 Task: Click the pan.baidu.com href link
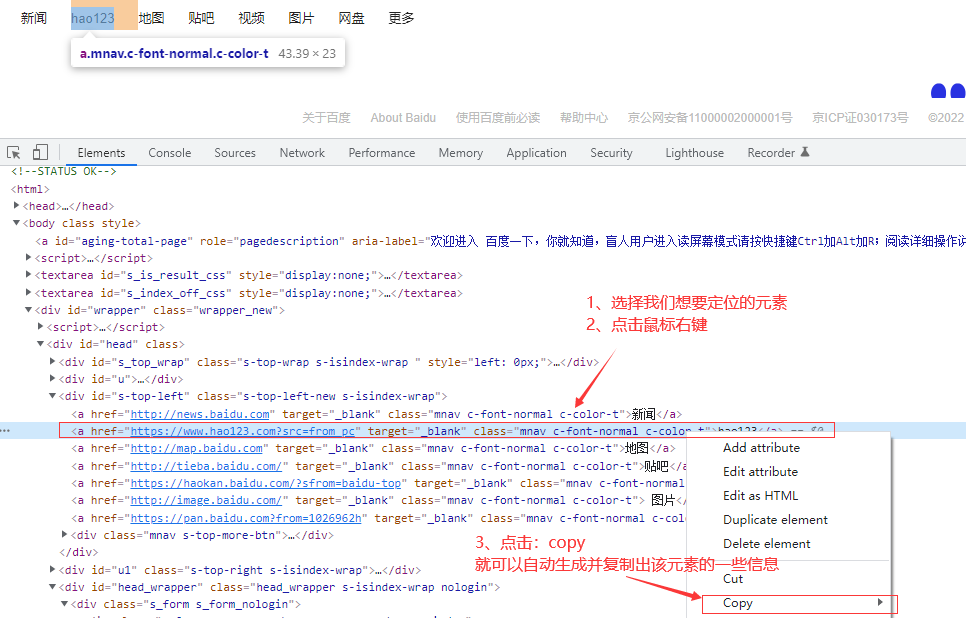[246, 518]
